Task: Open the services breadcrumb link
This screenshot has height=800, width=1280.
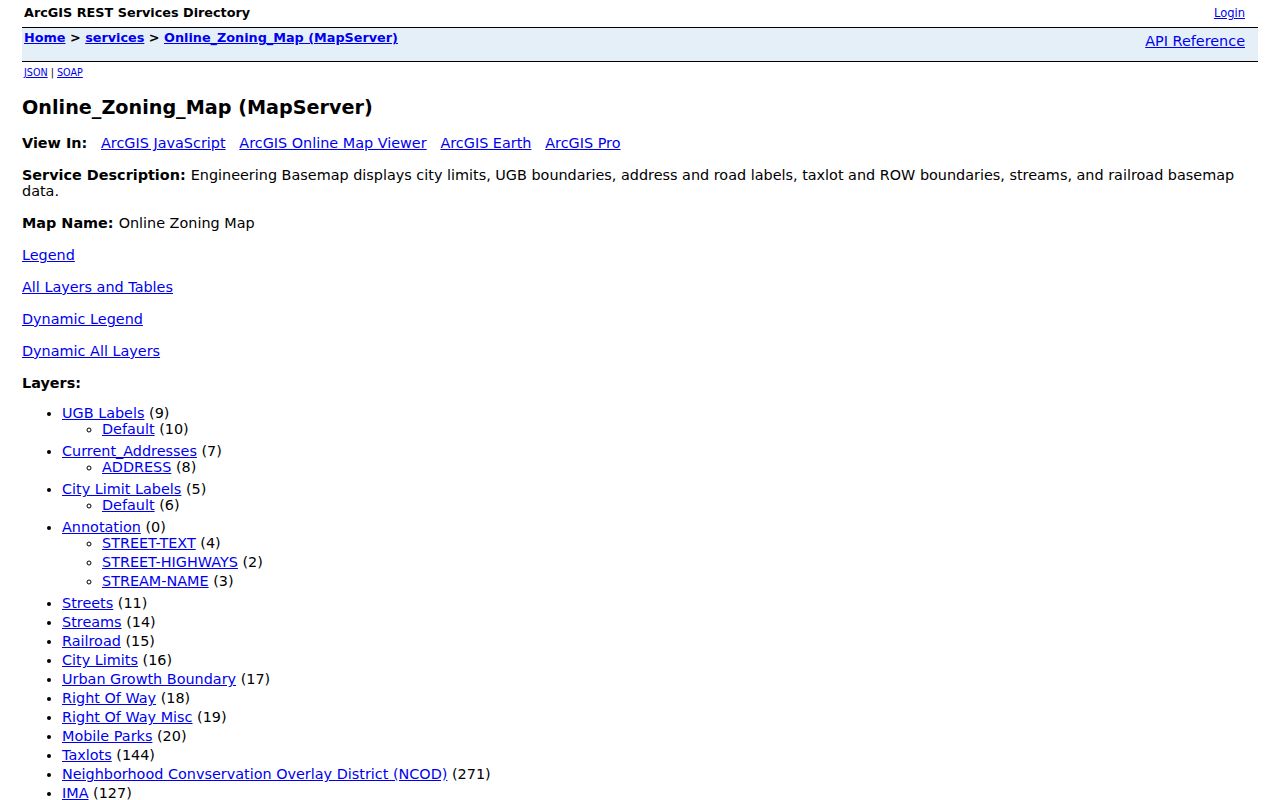Action: click(115, 38)
